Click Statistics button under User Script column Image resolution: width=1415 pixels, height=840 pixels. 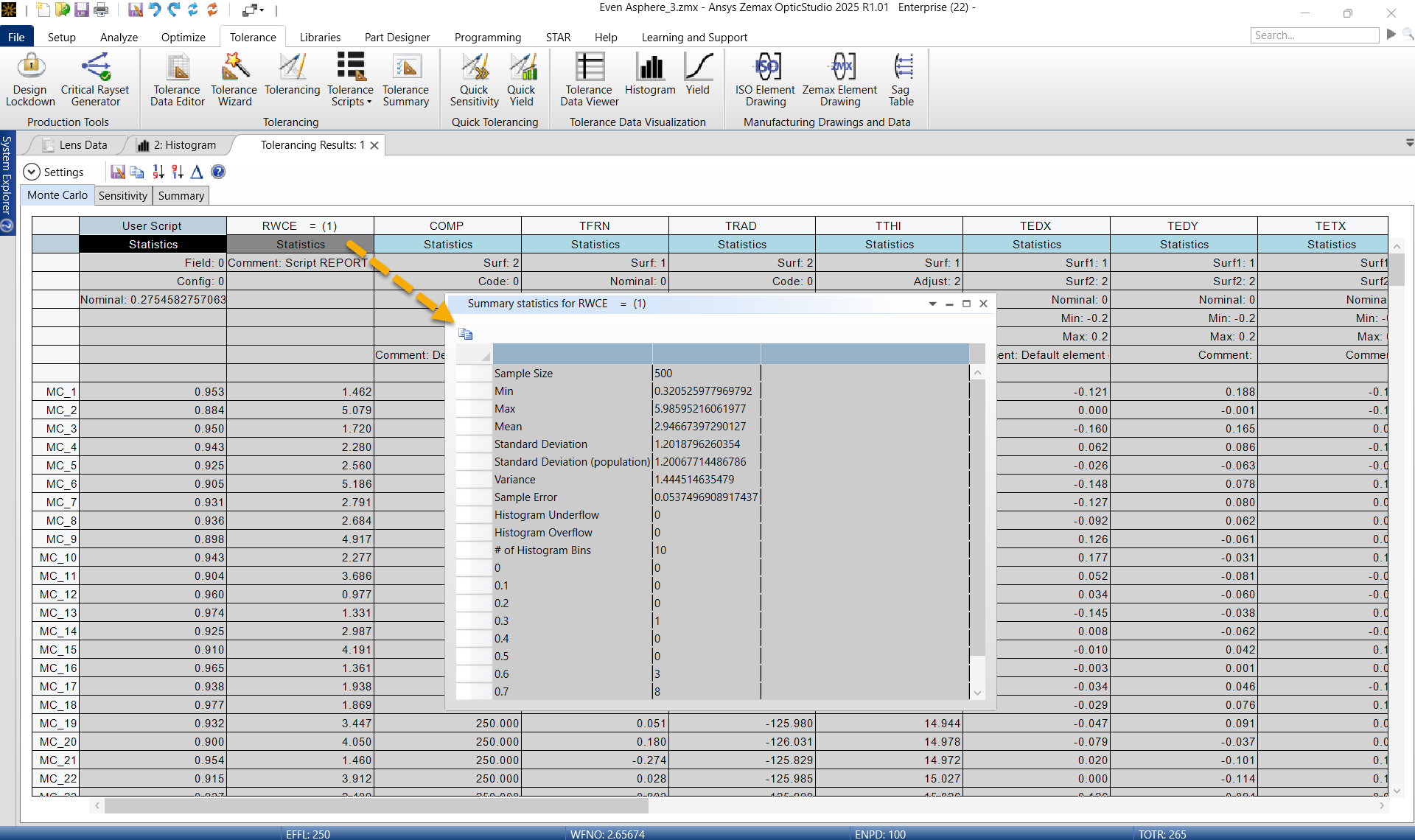pyautogui.click(x=153, y=244)
